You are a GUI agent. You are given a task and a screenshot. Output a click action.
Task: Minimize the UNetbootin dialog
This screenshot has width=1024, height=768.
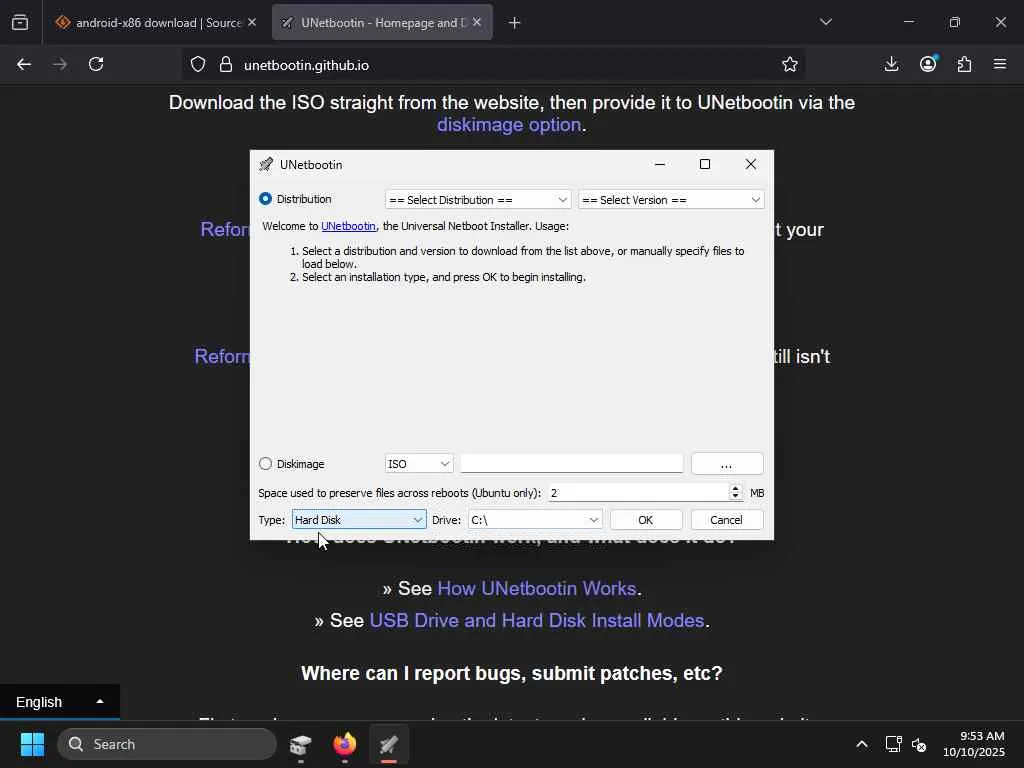(660, 165)
